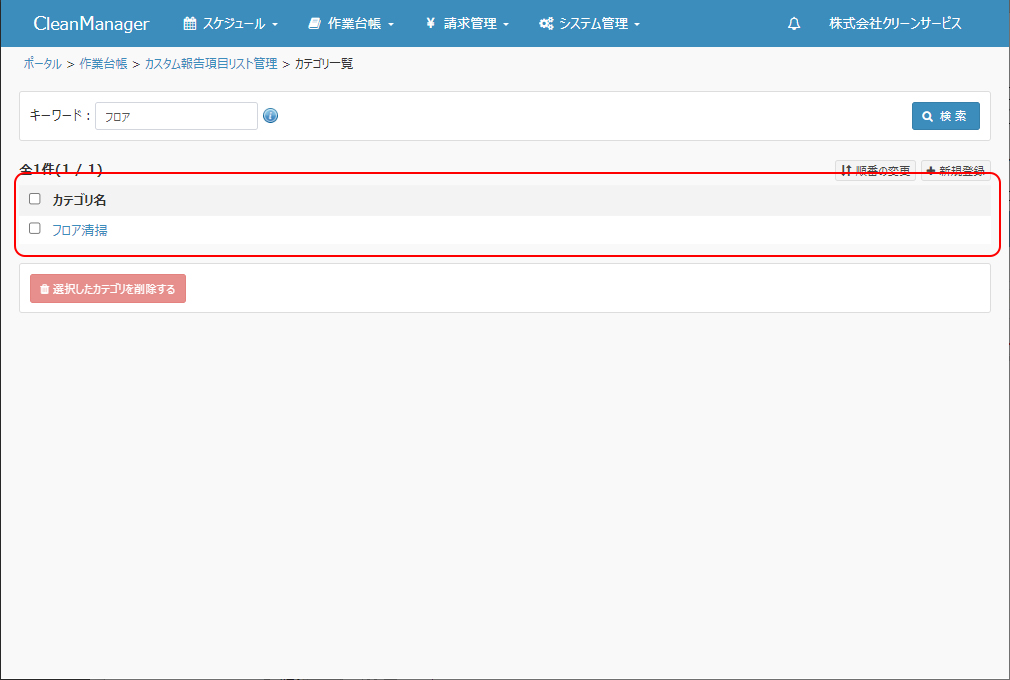
Task: Open the スケジュール menu
Action: (x=231, y=24)
